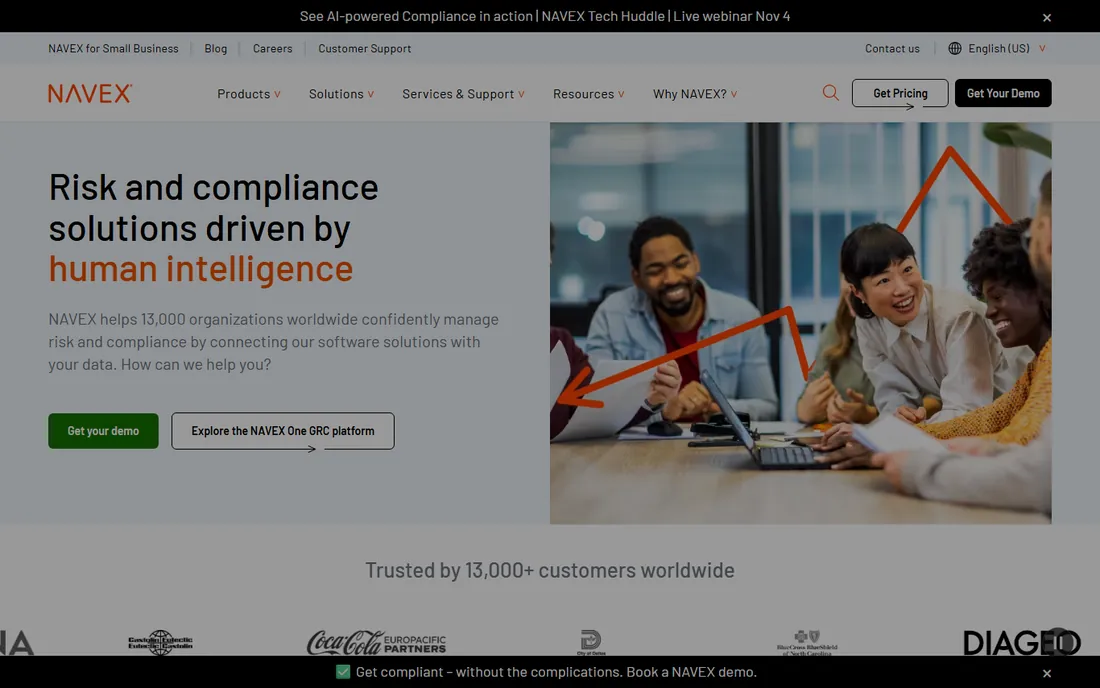Click the green checkmark icon in bottom banner

(x=343, y=672)
